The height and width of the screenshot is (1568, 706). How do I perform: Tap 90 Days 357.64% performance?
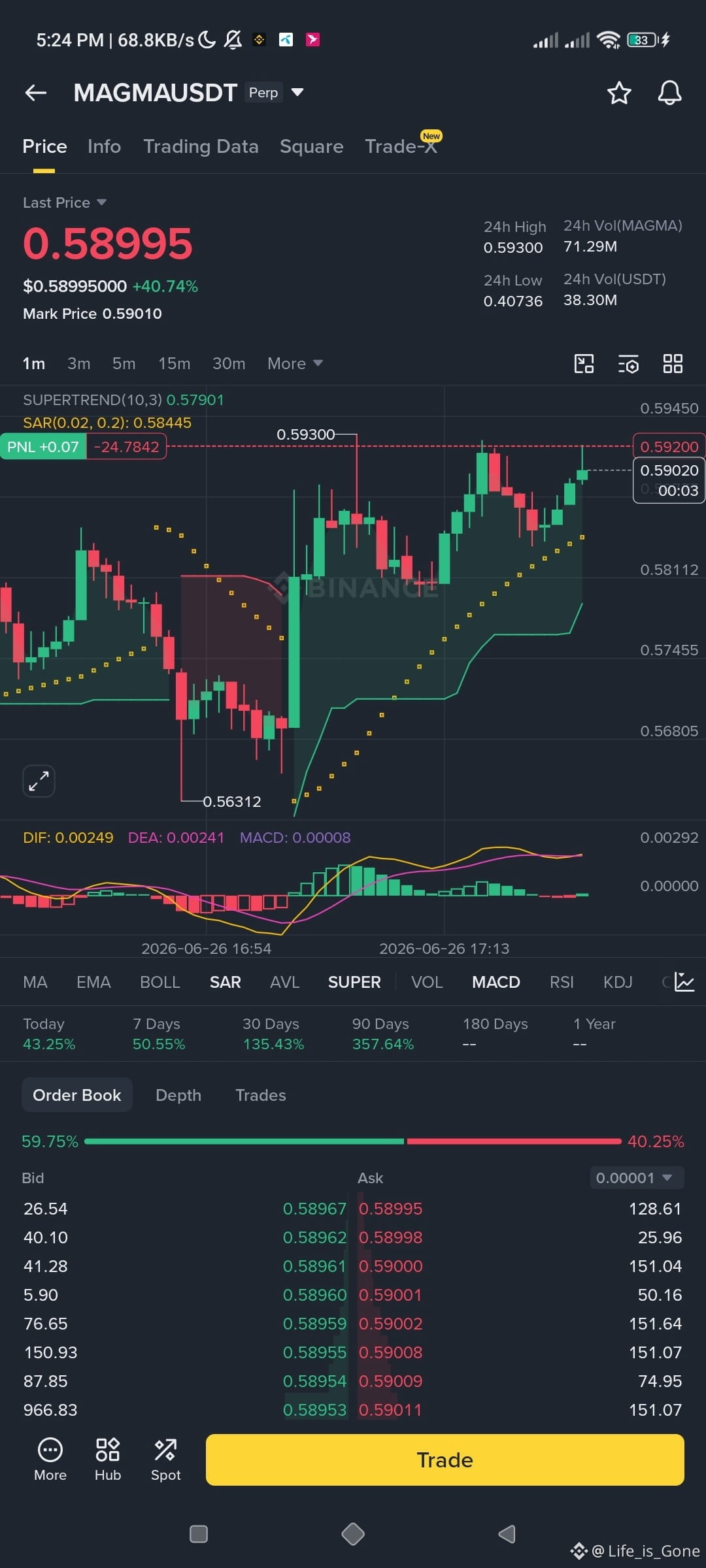click(x=383, y=1034)
